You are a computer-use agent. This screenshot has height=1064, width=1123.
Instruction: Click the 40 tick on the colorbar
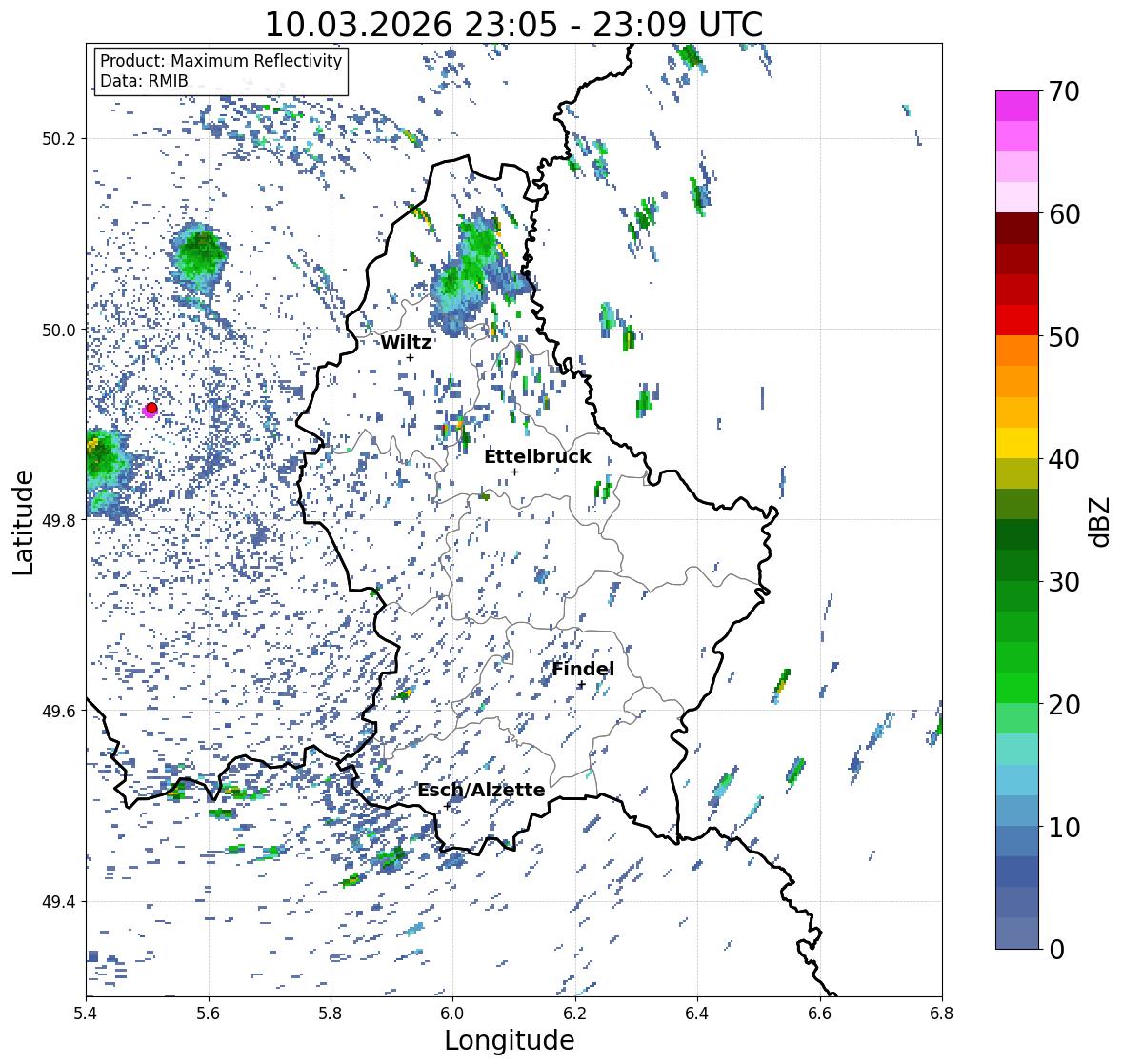tap(1064, 459)
